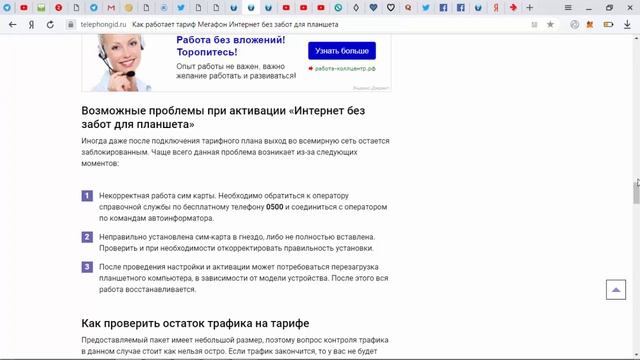Screen dimensions: 640x360
Task: Switch to the red arrow icon tab
Action: [x=513, y=7]
